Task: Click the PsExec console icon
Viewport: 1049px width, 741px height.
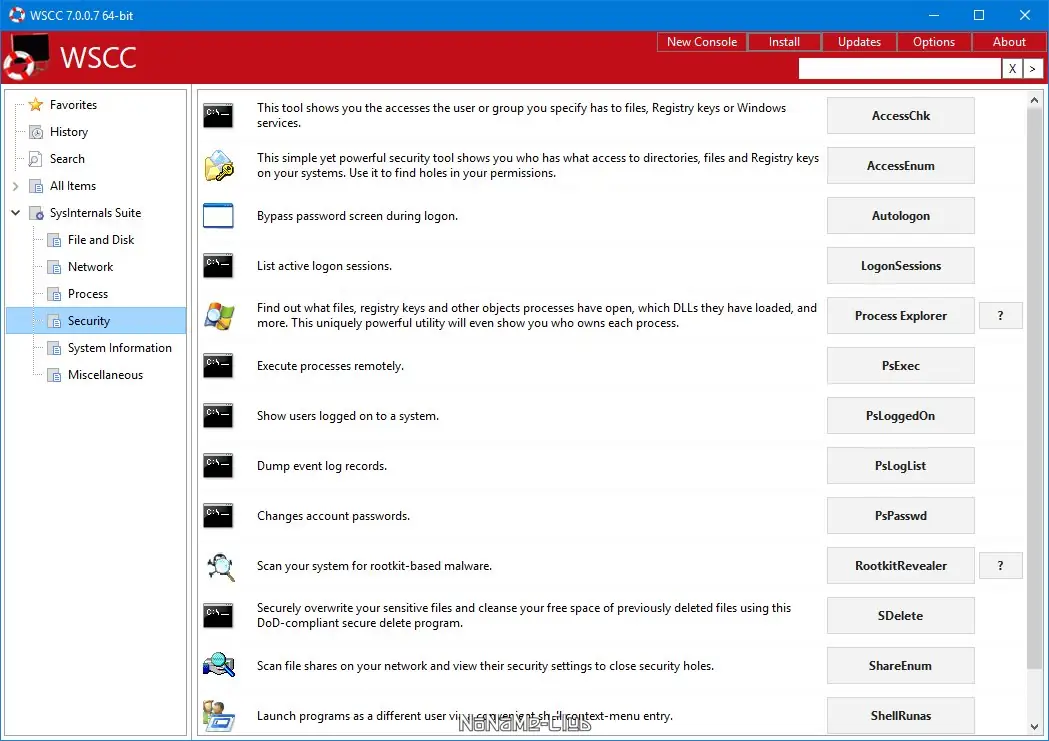Action: click(x=218, y=365)
